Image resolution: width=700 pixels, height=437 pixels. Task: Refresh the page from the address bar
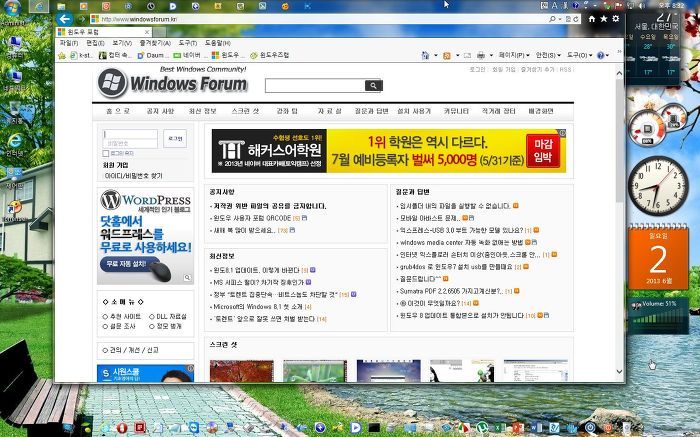[x=576, y=19]
